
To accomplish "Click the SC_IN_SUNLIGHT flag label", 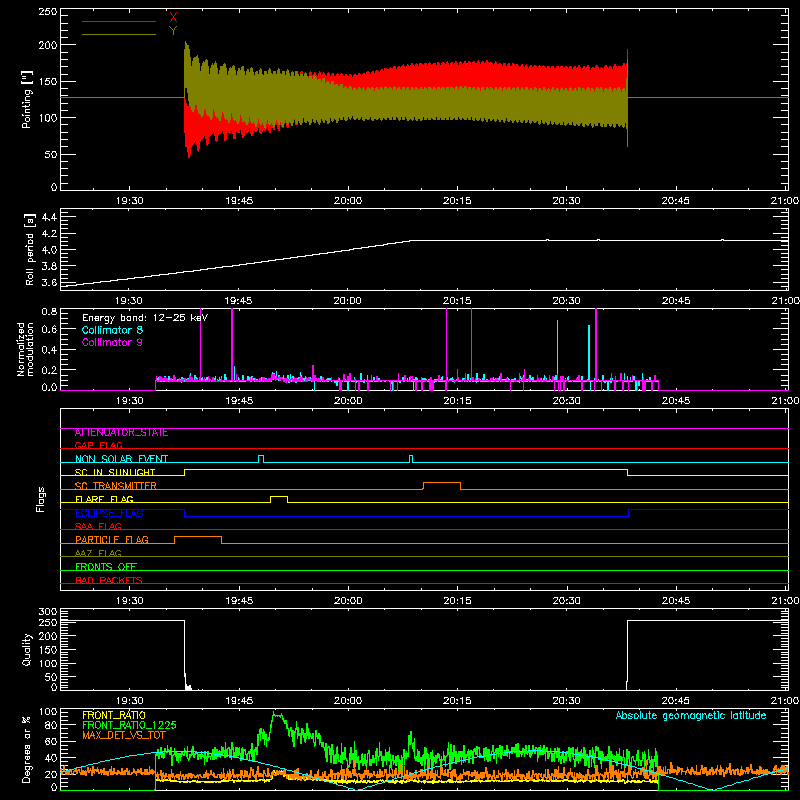I will point(115,472).
